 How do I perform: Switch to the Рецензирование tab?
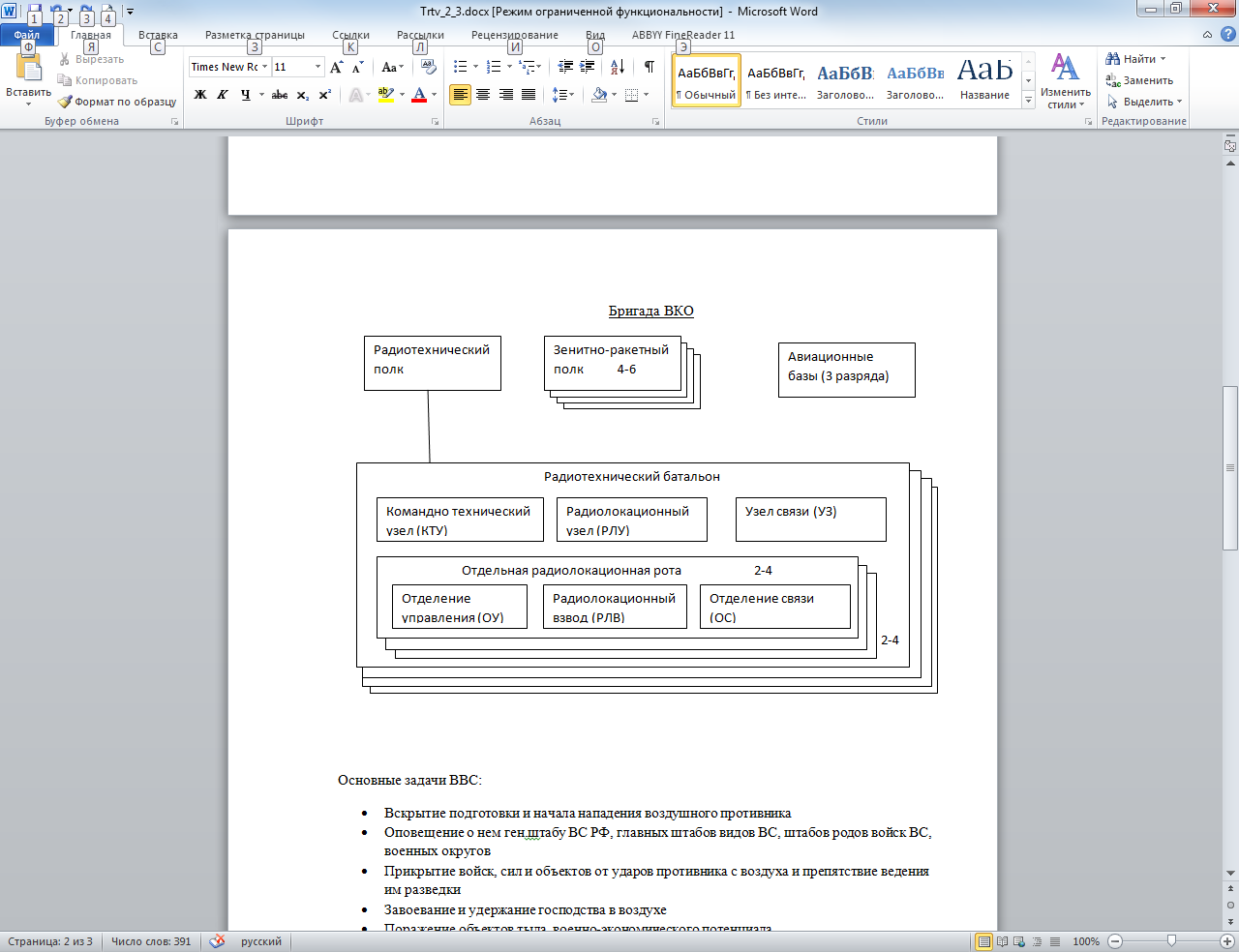pyautogui.click(x=515, y=35)
